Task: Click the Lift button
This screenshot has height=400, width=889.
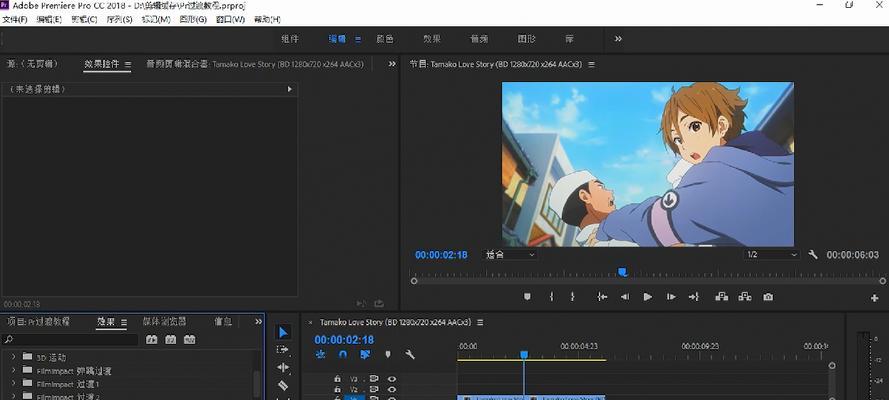Action: click(722, 296)
